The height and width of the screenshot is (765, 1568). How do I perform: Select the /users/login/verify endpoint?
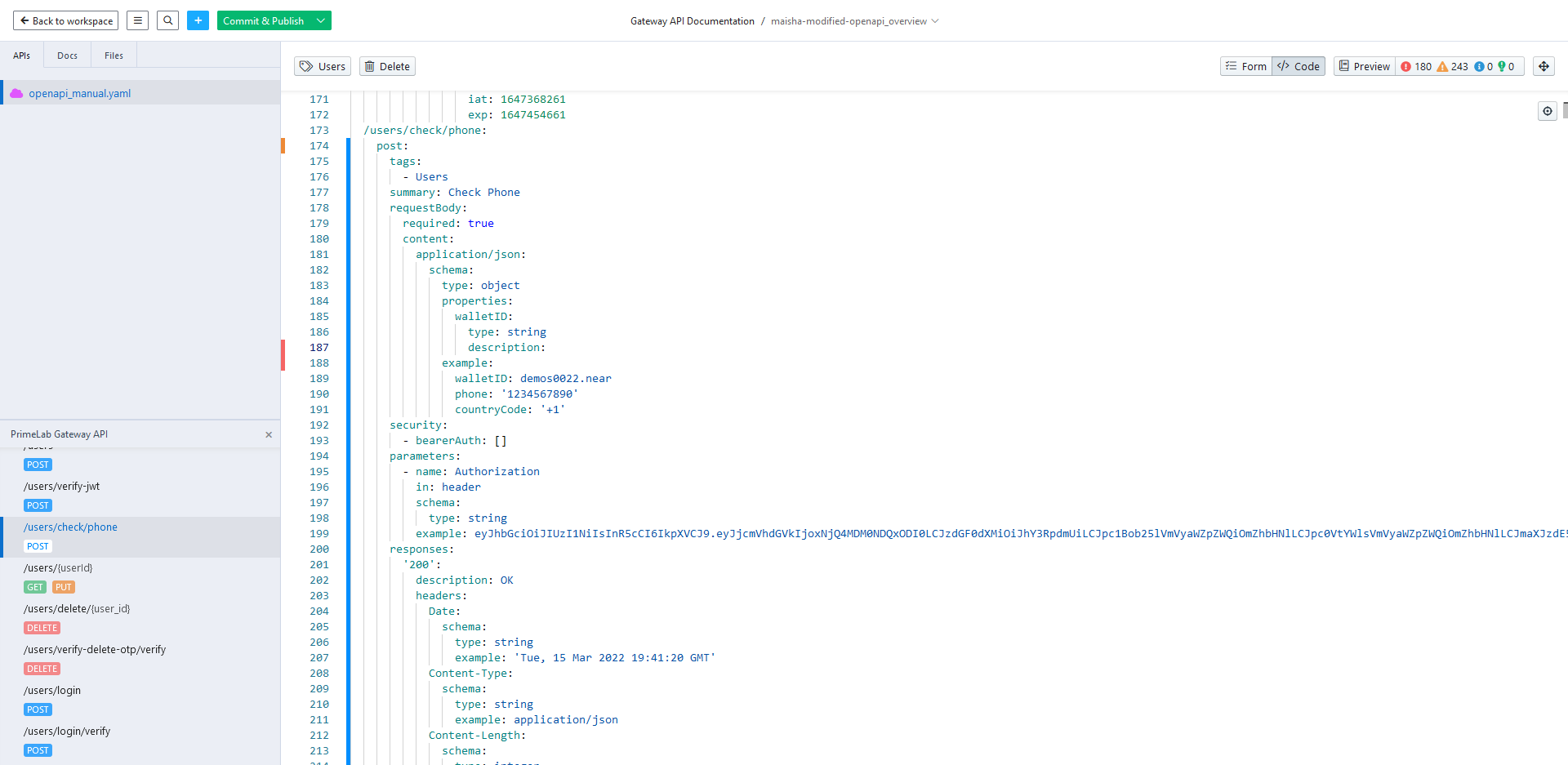coord(67,731)
